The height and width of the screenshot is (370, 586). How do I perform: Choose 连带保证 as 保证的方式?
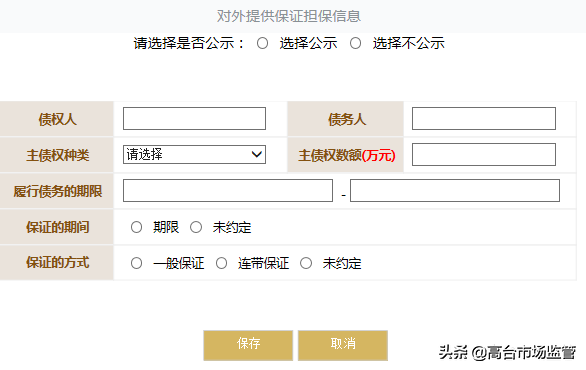[x=221, y=263]
